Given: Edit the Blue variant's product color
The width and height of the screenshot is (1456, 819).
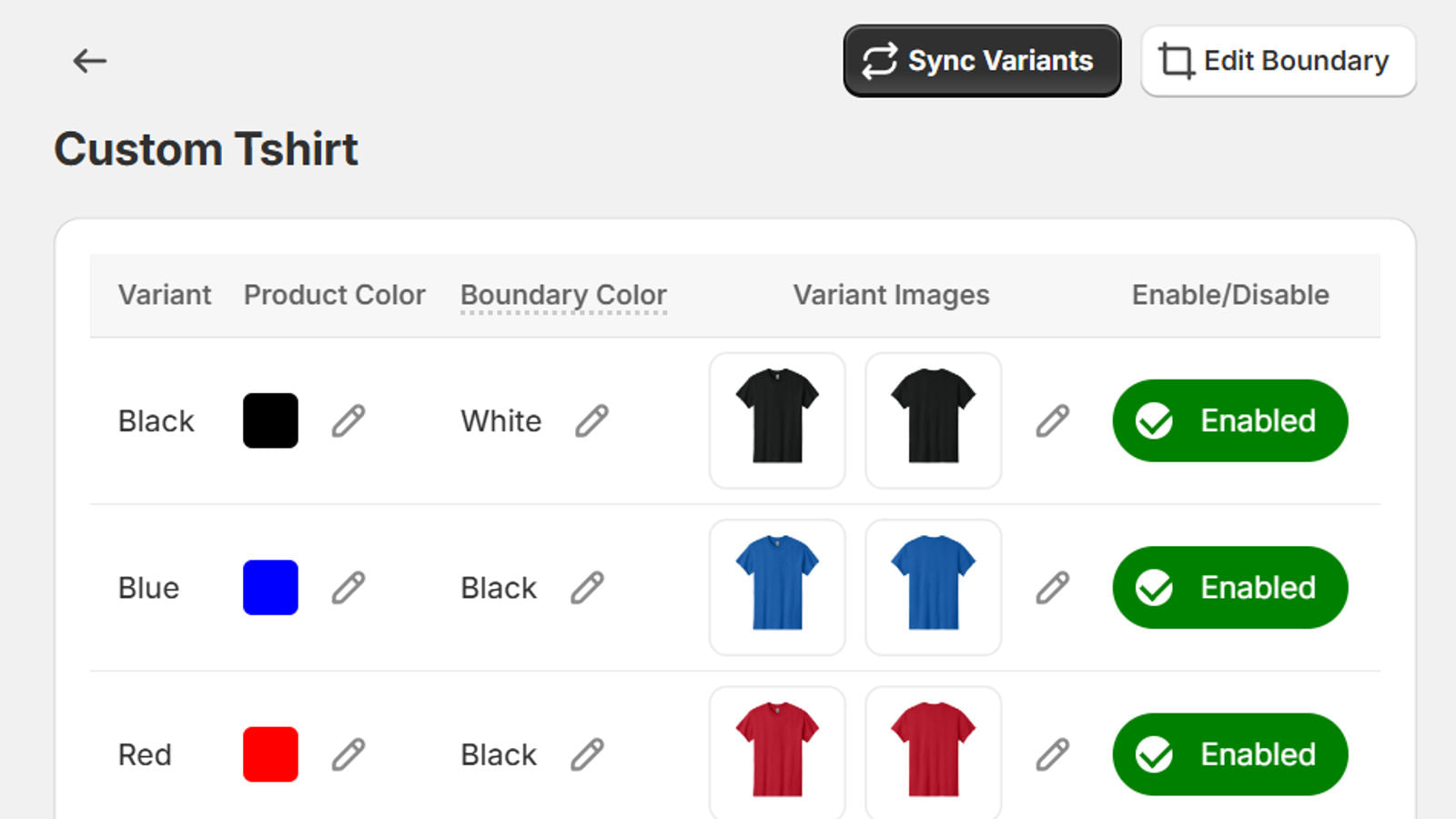Looking at the screenshot, I should [349, 588].
